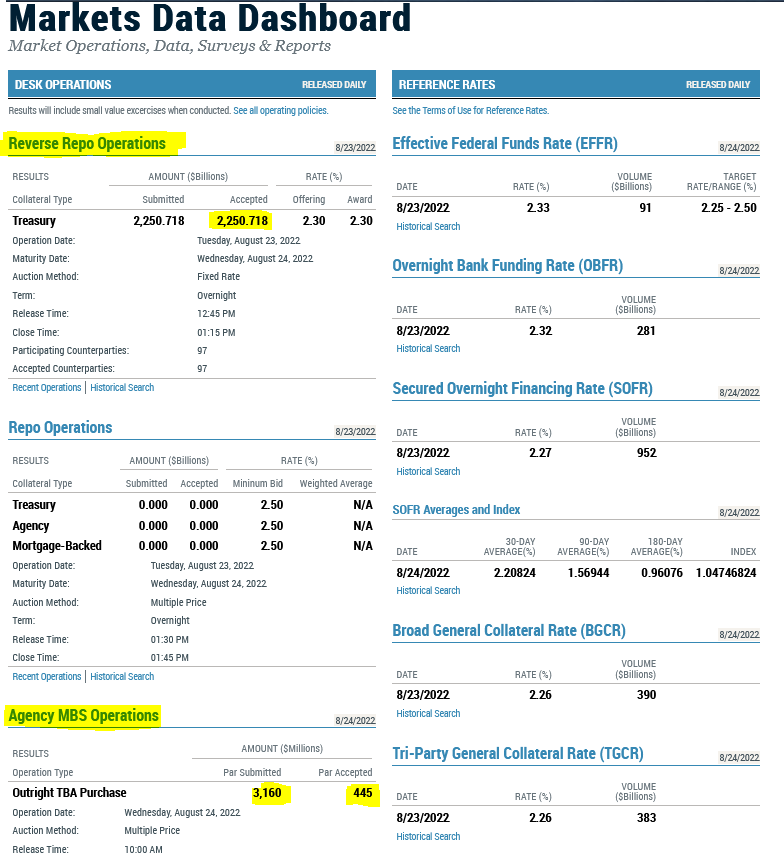The image size is (784, 857).
Task: Click the Agency MBS date 8/24/2022
Action: click(x=355, y=721)
